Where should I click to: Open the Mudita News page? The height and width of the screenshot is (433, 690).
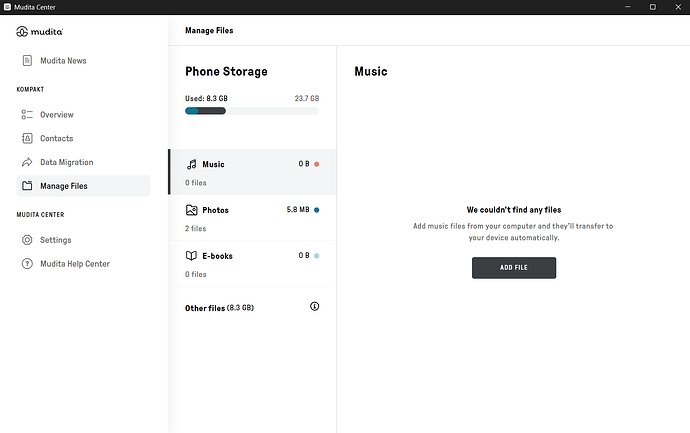pos(63,61)
